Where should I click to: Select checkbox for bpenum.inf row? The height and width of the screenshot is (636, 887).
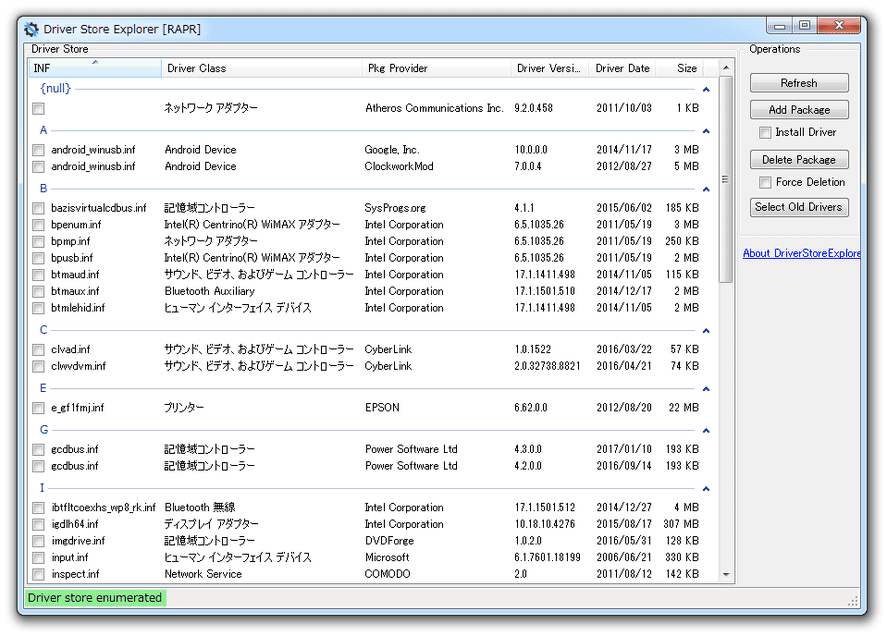tap(38, 225)
